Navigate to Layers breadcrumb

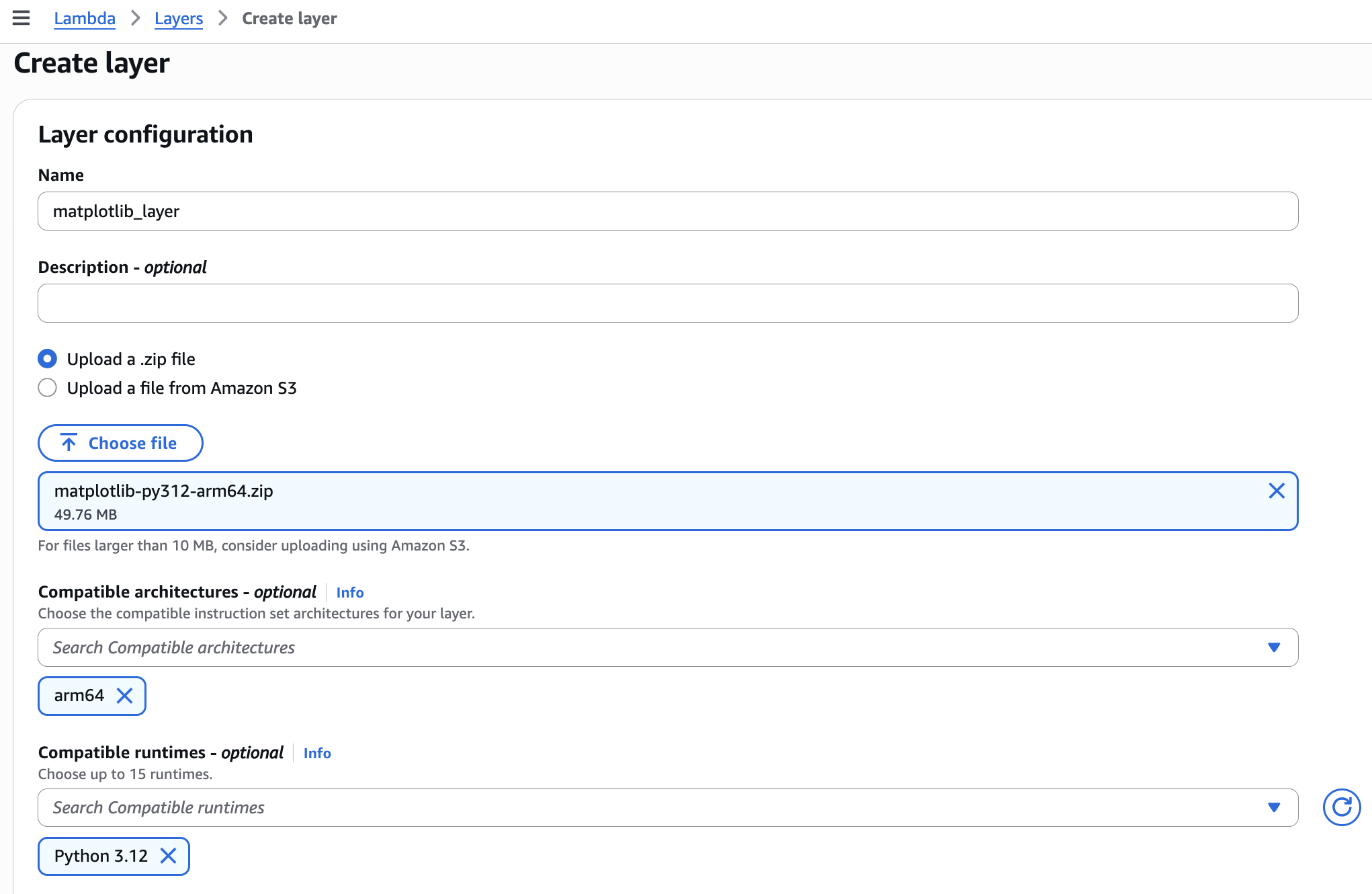pyautogui.click(x=178, y=18)
